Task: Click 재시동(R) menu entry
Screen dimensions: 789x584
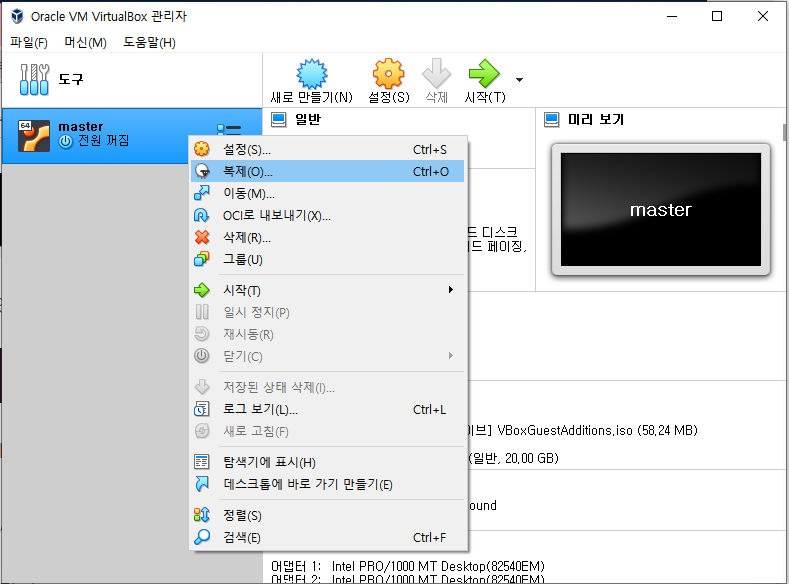Action: click(x=328, y=335)
